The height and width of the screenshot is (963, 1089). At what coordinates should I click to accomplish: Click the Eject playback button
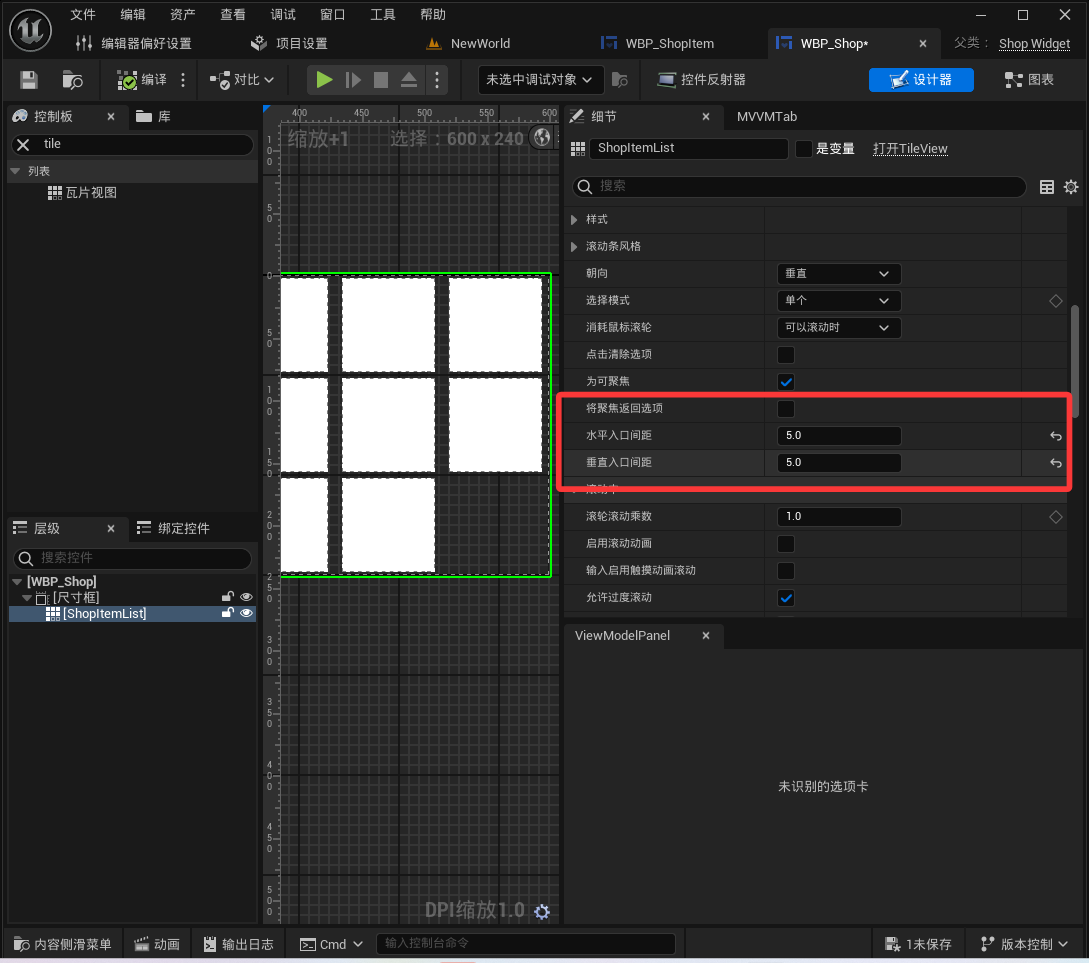[x=409, y=80]
